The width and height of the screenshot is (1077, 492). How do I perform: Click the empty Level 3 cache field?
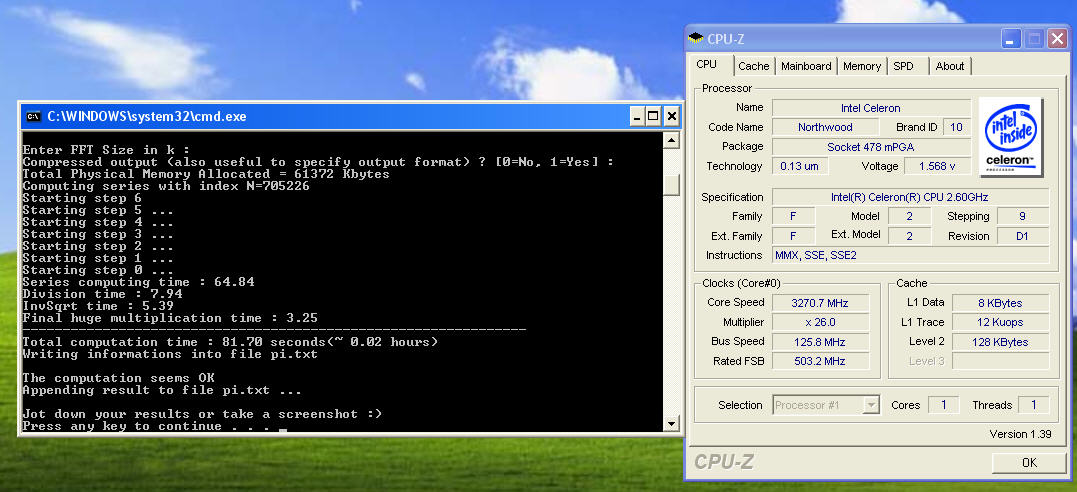(1000, 361)
